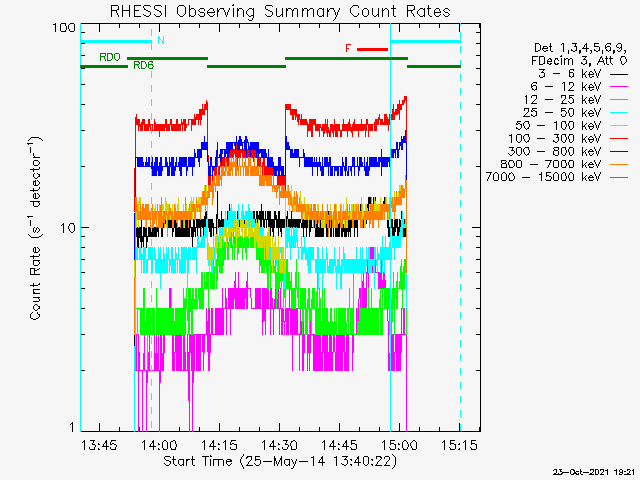This screenshot has height=480, width=640.
Task: Click the green "RD0" flag label
Action: click(110, 57)
